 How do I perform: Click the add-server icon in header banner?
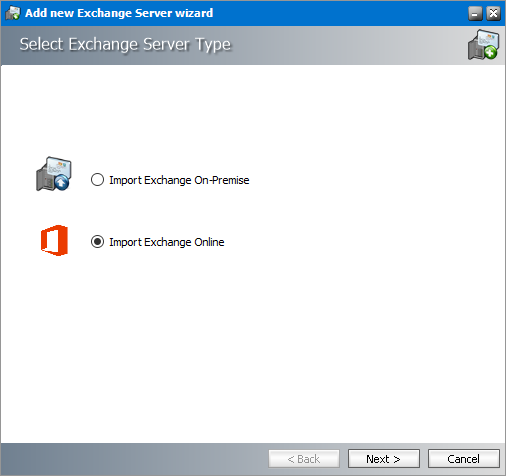point(483,45)
